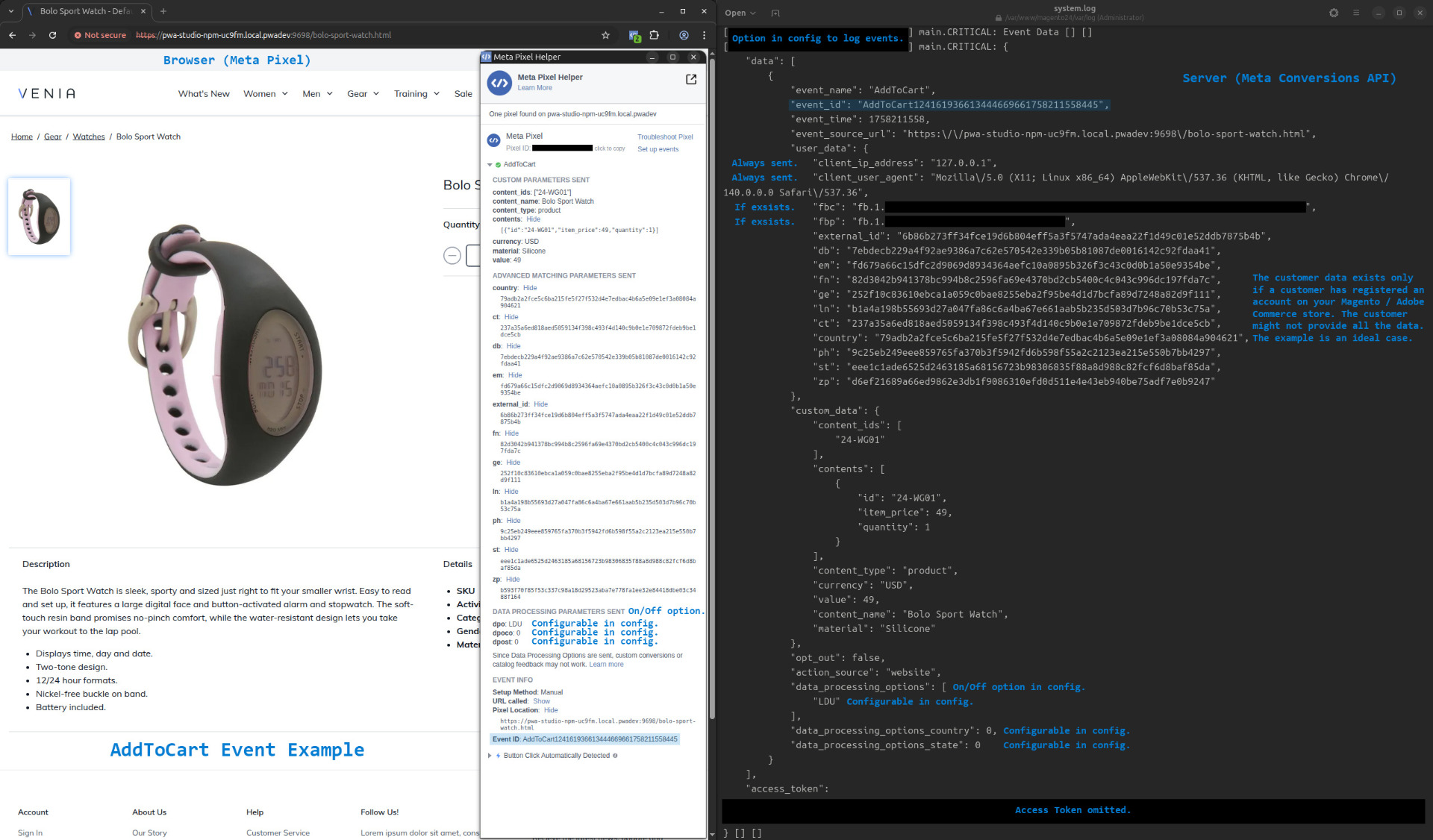Screen dimensions: 1433x840
Task: Show the URL called value
Action: pos(541,701)
